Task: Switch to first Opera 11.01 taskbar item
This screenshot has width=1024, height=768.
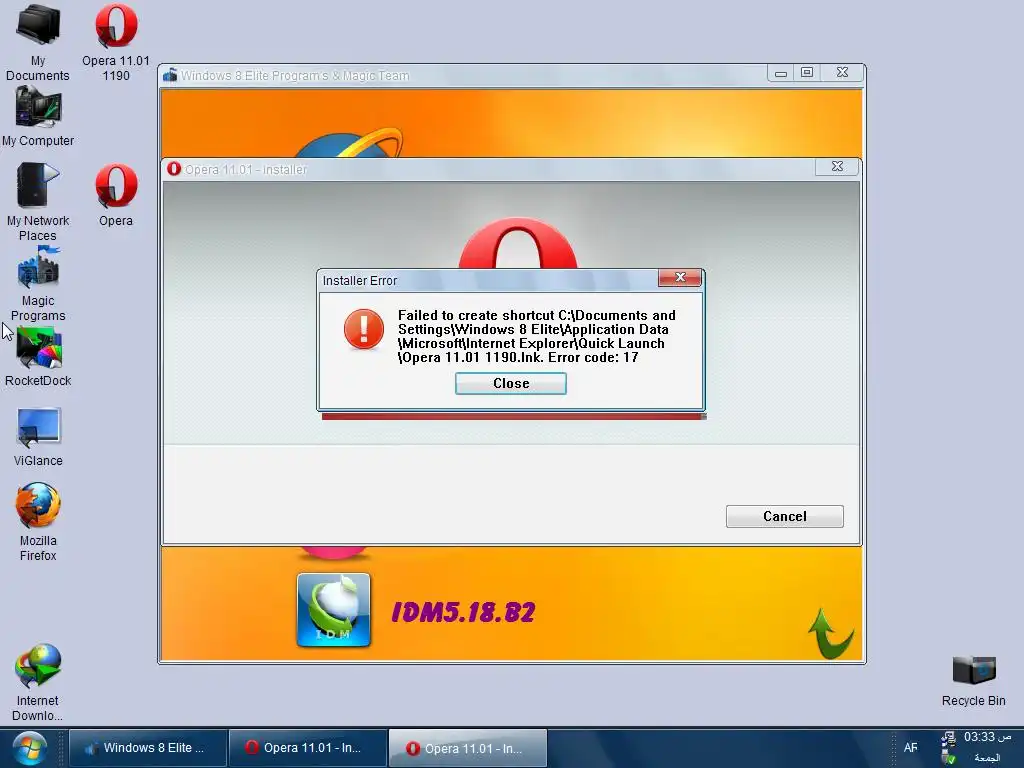Action: 307,748
